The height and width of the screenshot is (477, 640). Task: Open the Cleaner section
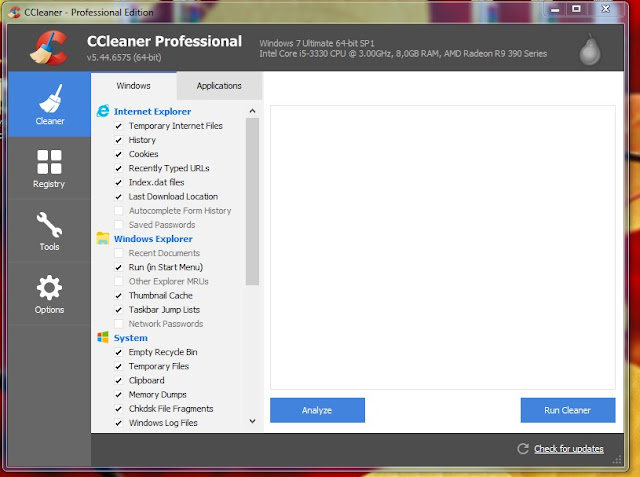coord(49,104)
